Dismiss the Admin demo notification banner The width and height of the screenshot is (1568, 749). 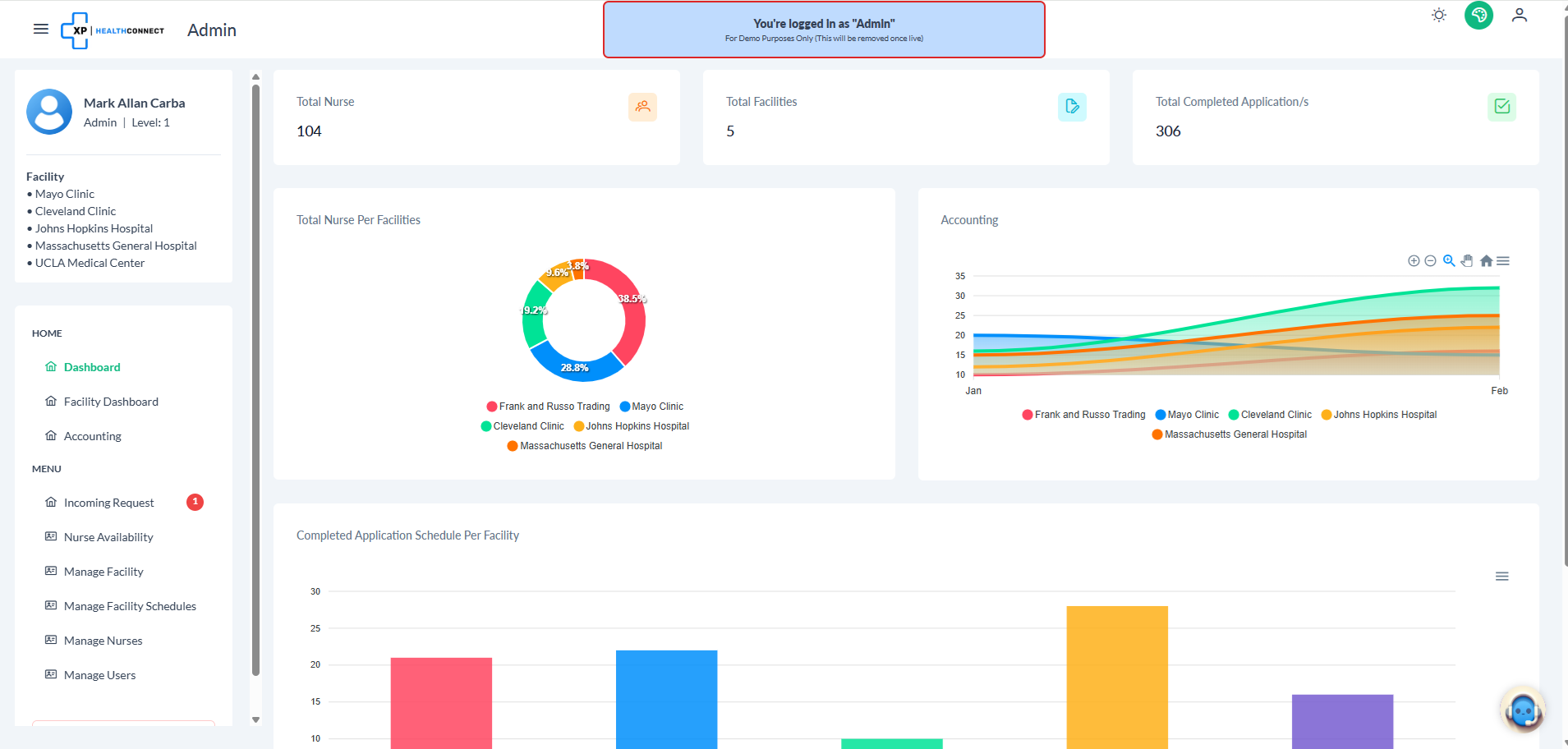coord(823,30)
